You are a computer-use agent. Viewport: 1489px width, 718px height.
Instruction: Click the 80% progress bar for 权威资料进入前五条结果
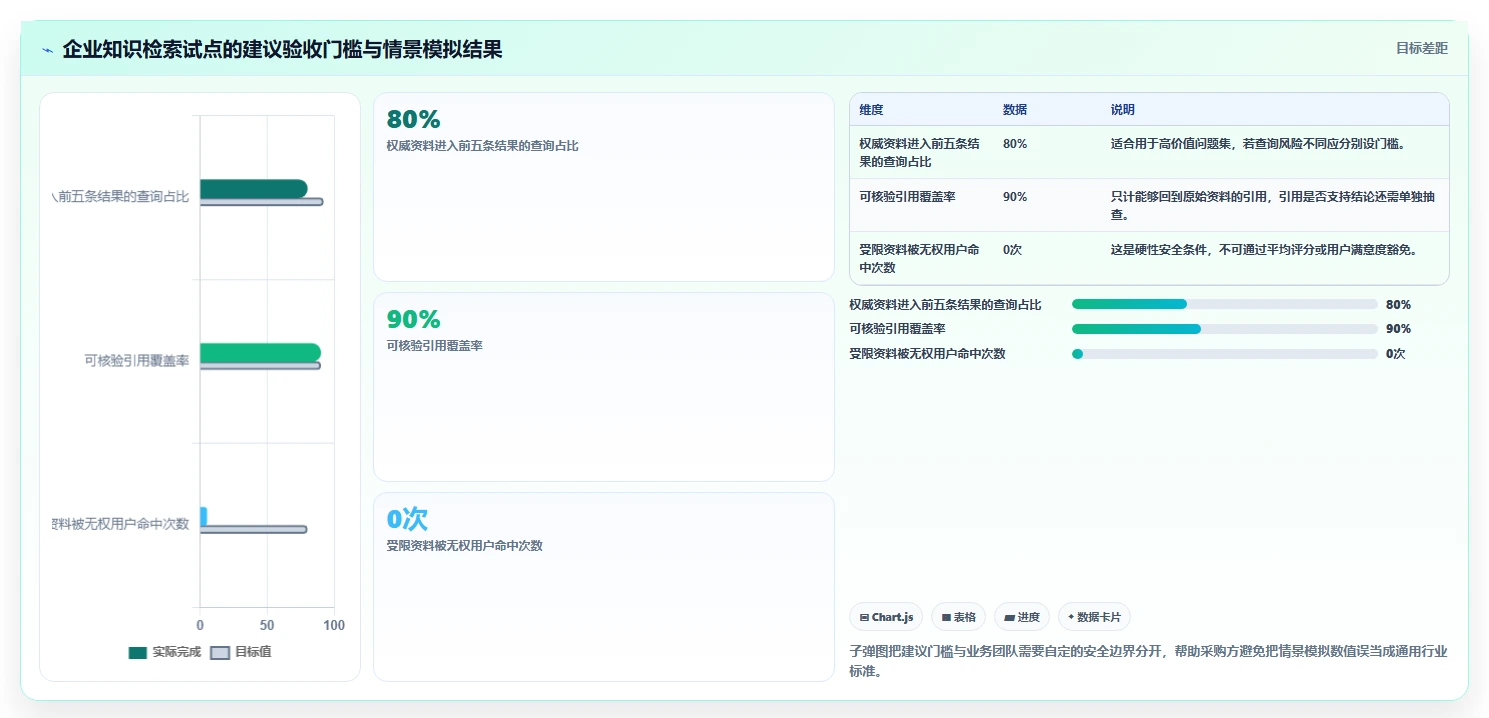[x=1129, y=304]
